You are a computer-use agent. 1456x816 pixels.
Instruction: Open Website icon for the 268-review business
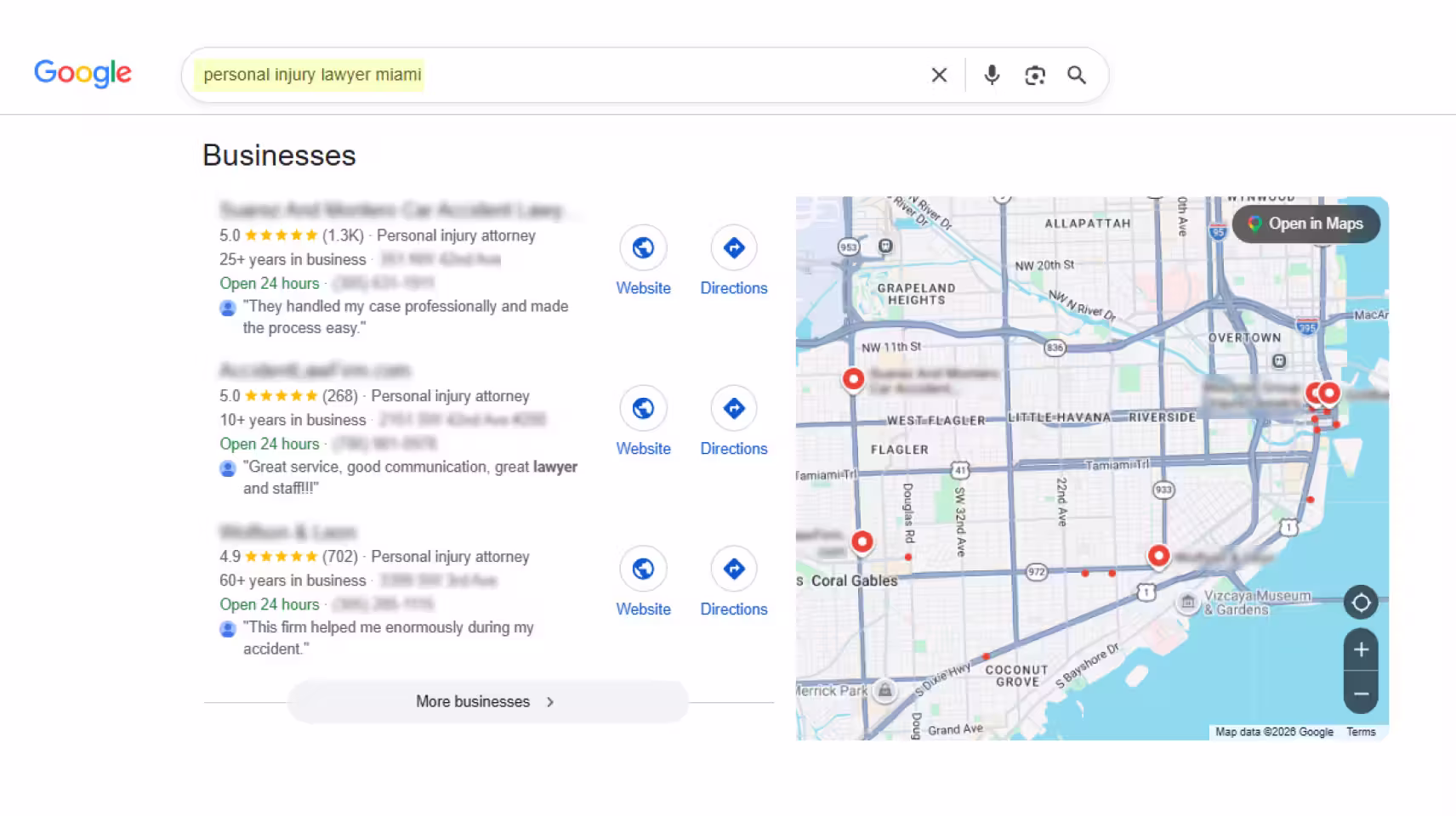point(643,409)
